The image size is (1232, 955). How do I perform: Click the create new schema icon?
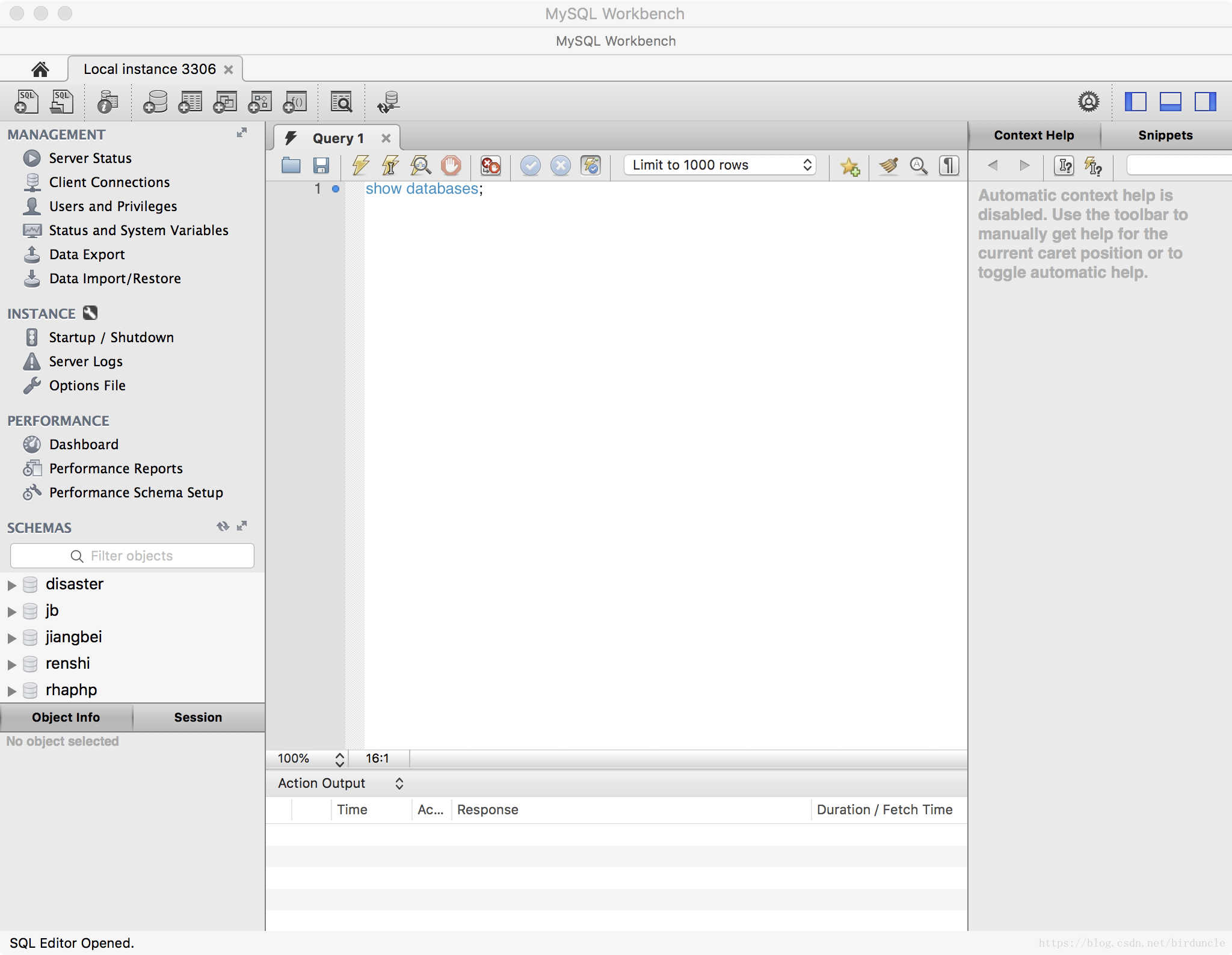coord(155,102)
